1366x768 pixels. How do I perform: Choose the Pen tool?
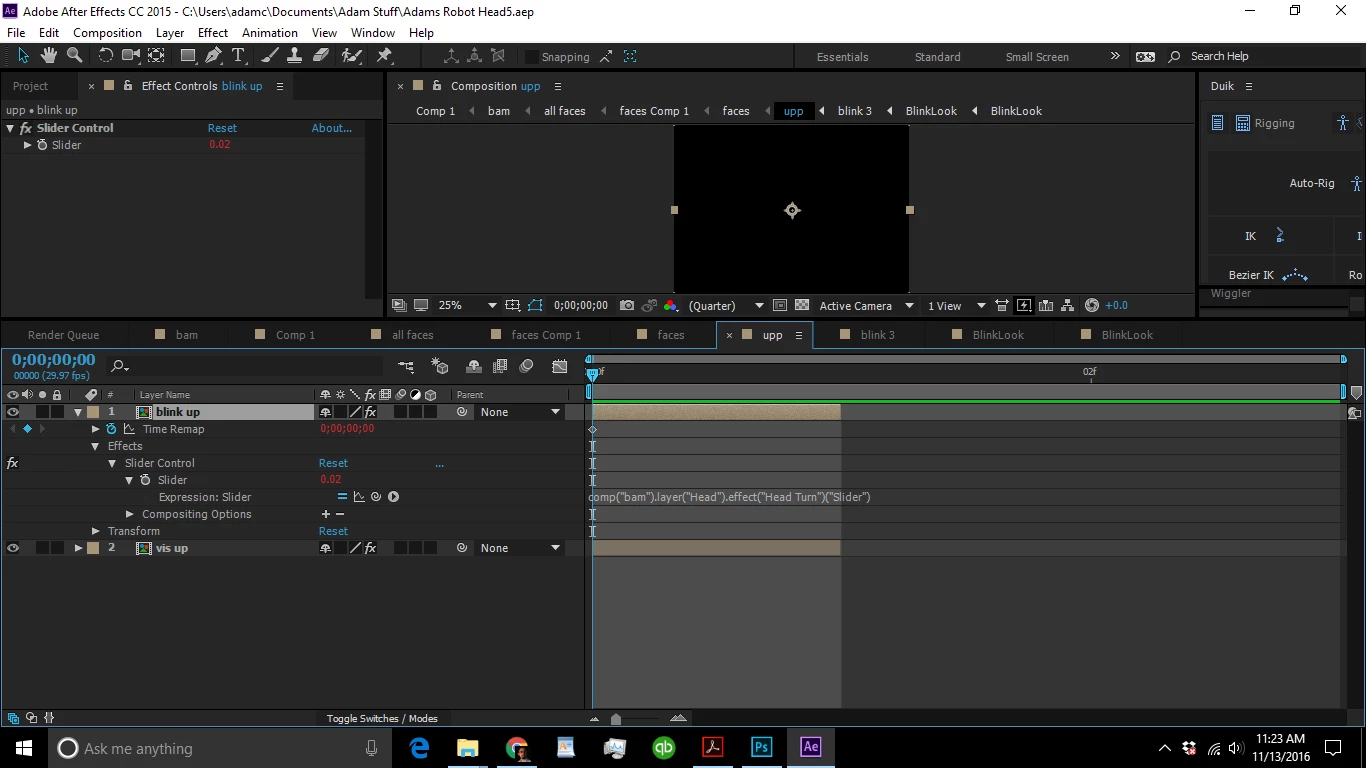pos(213,56)
